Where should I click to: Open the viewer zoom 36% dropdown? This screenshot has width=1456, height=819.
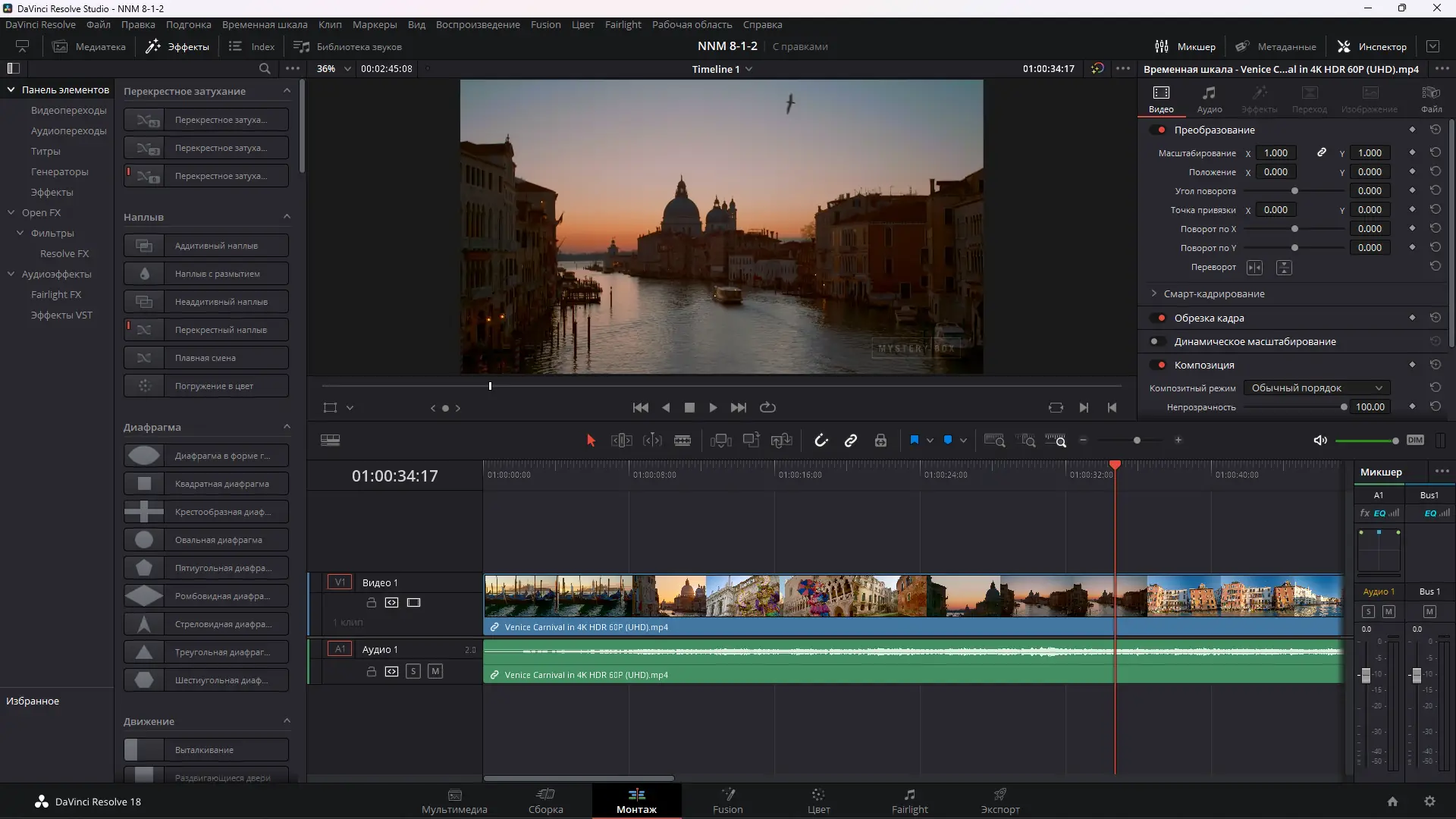tap(334, 69)
